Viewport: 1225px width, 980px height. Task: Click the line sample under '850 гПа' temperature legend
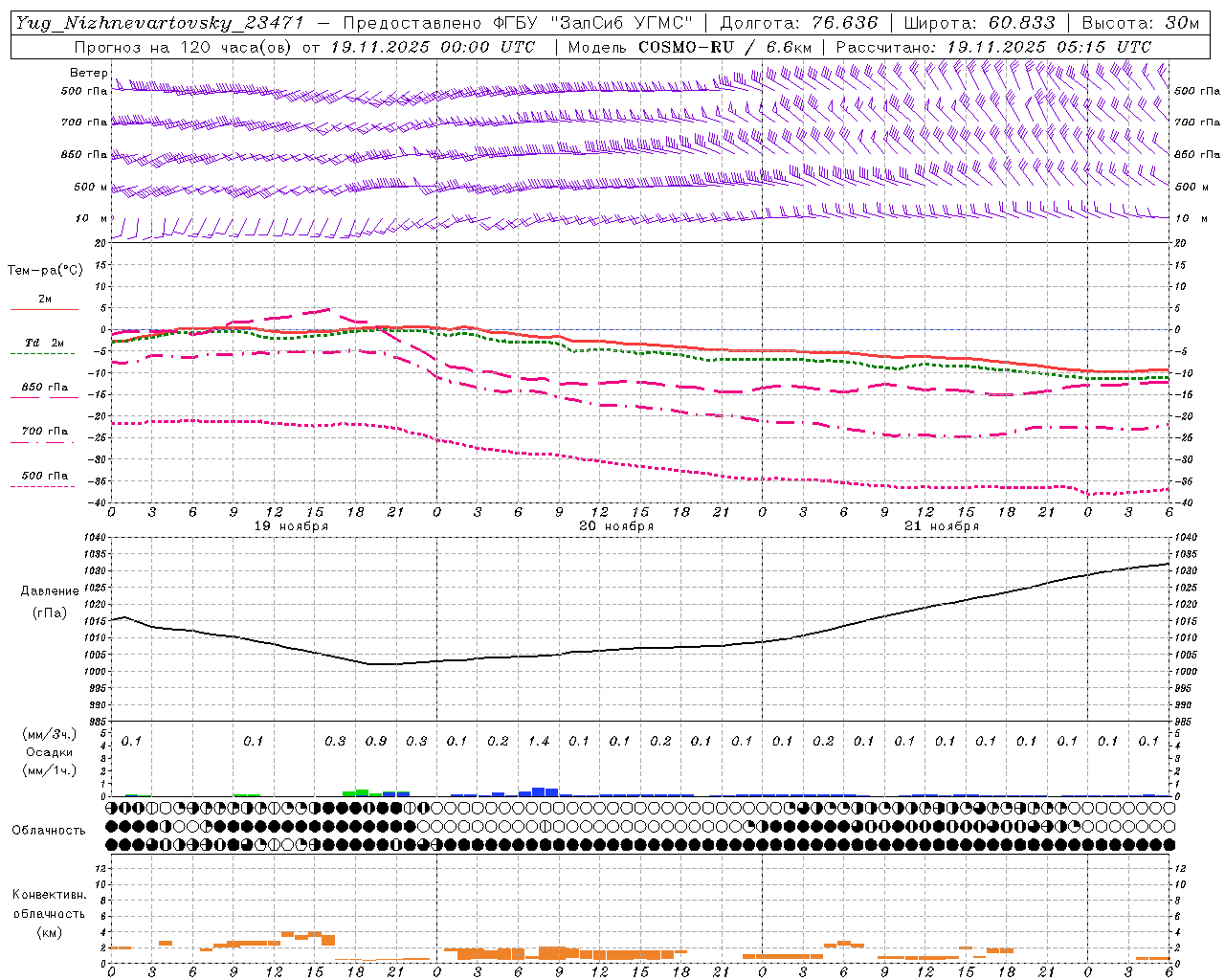44,397
